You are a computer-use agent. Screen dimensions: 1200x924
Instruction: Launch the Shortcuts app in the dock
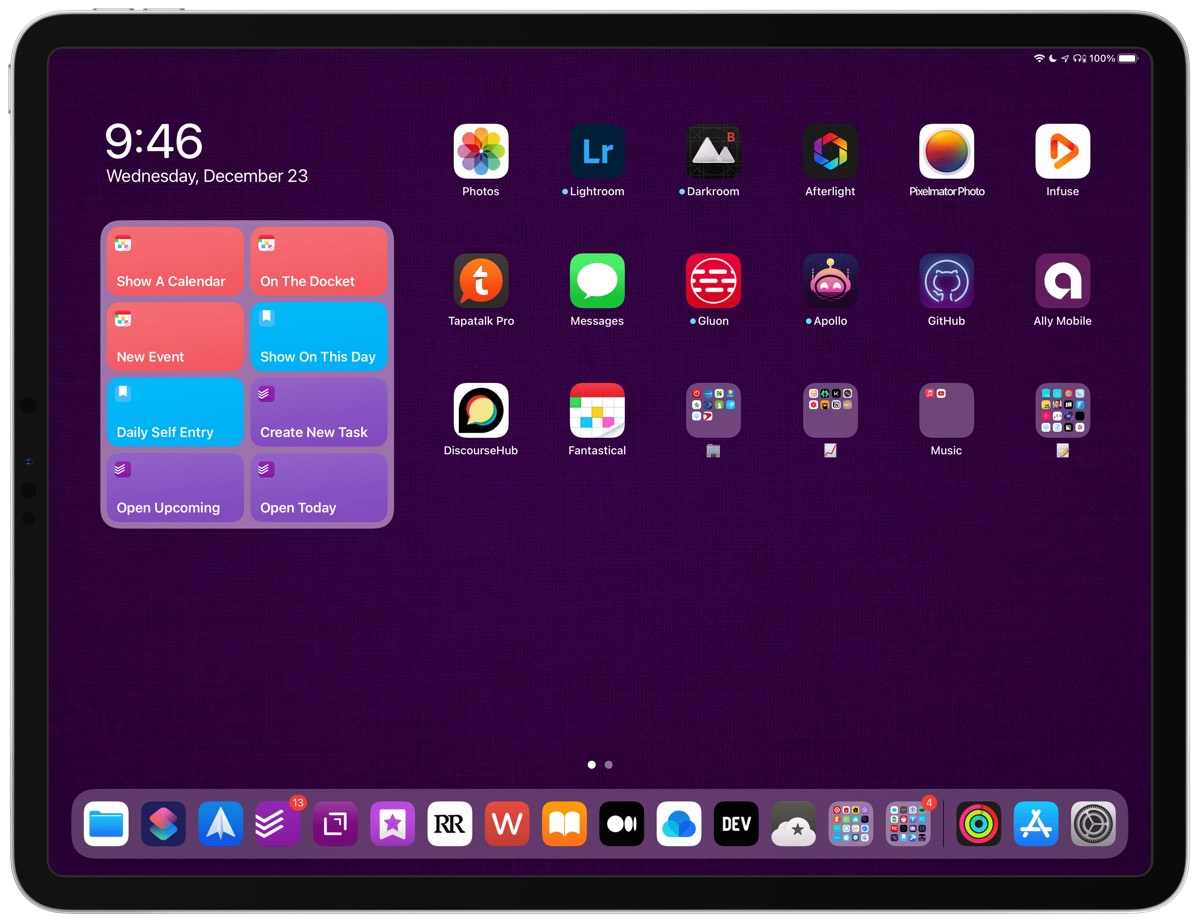163,824
